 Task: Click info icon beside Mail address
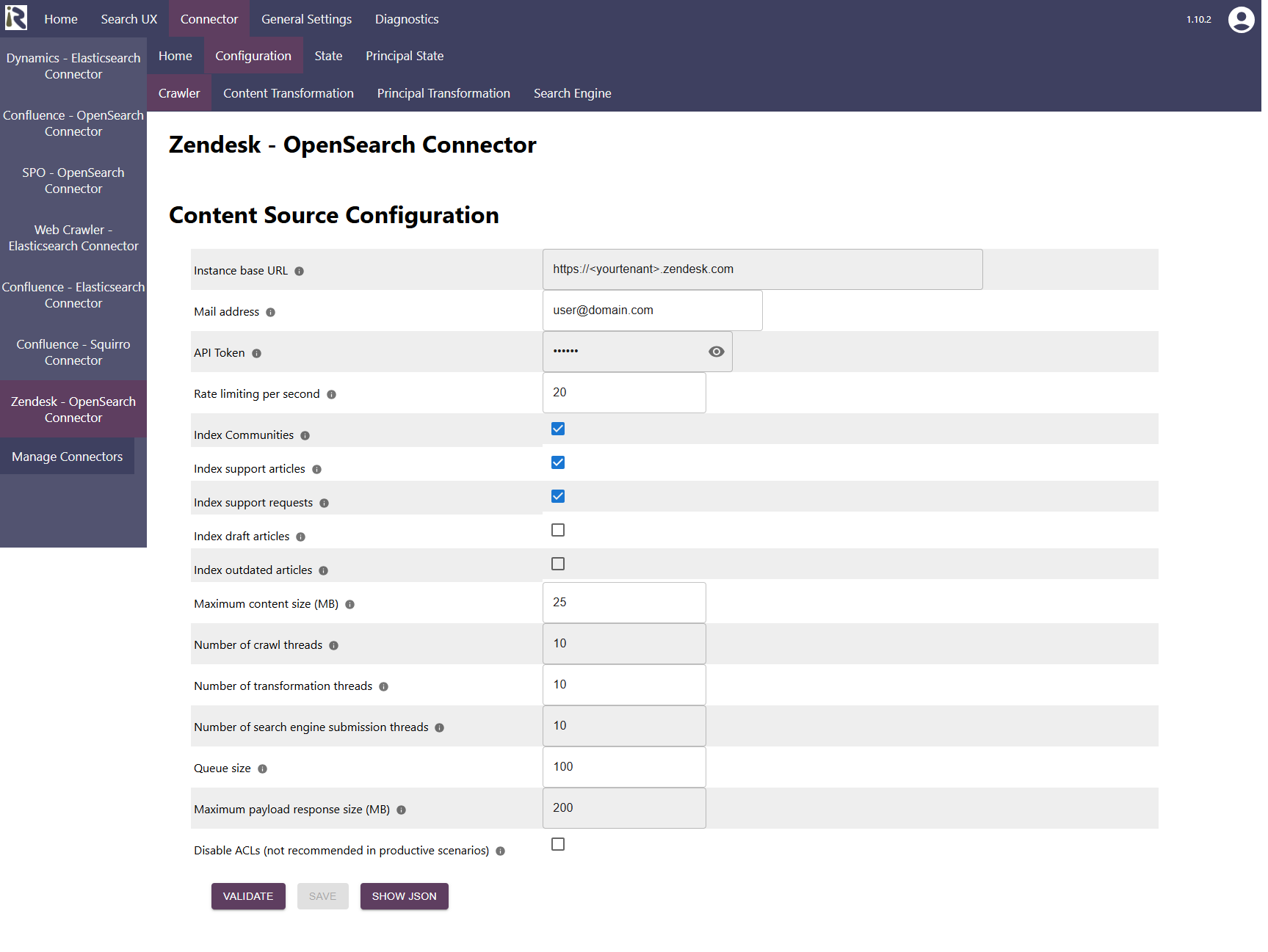pyautogui.click(x=270, y=313)
